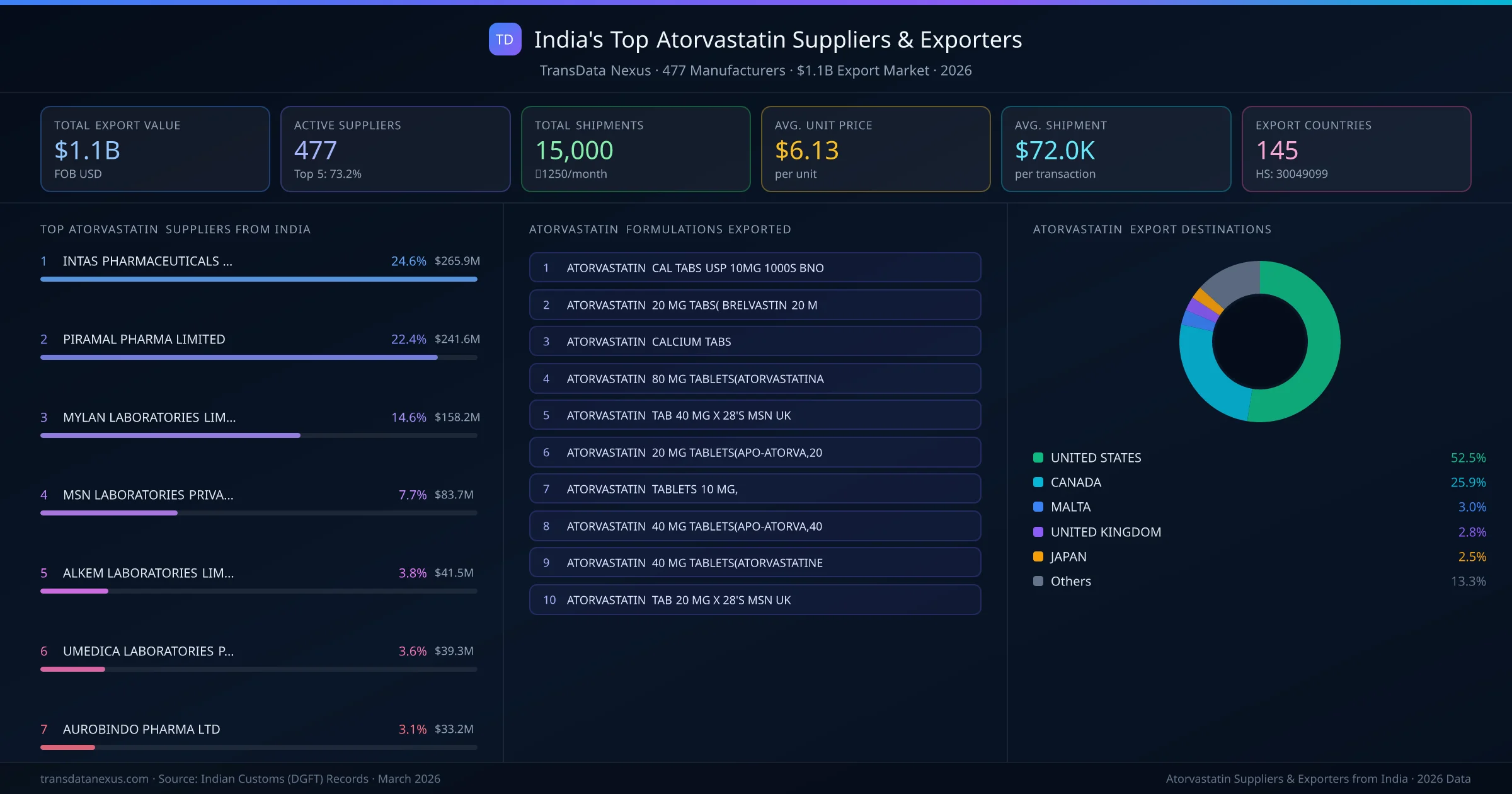This screenshot has width=1512, height=794.
Task: Select the Active Suppliers stat card
Action: 395,149
